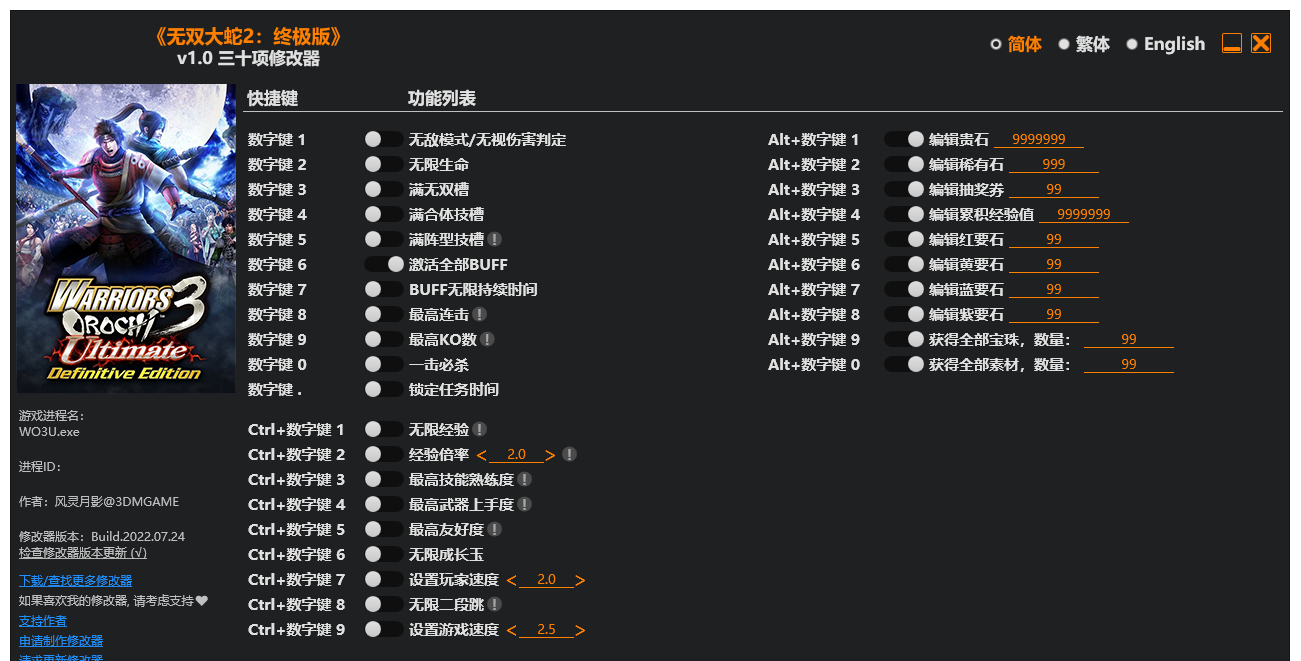This screenshot has width=1301, height=661.
Task: Click info icon next to 无限二段跳
Action: (x=495, y=604)
